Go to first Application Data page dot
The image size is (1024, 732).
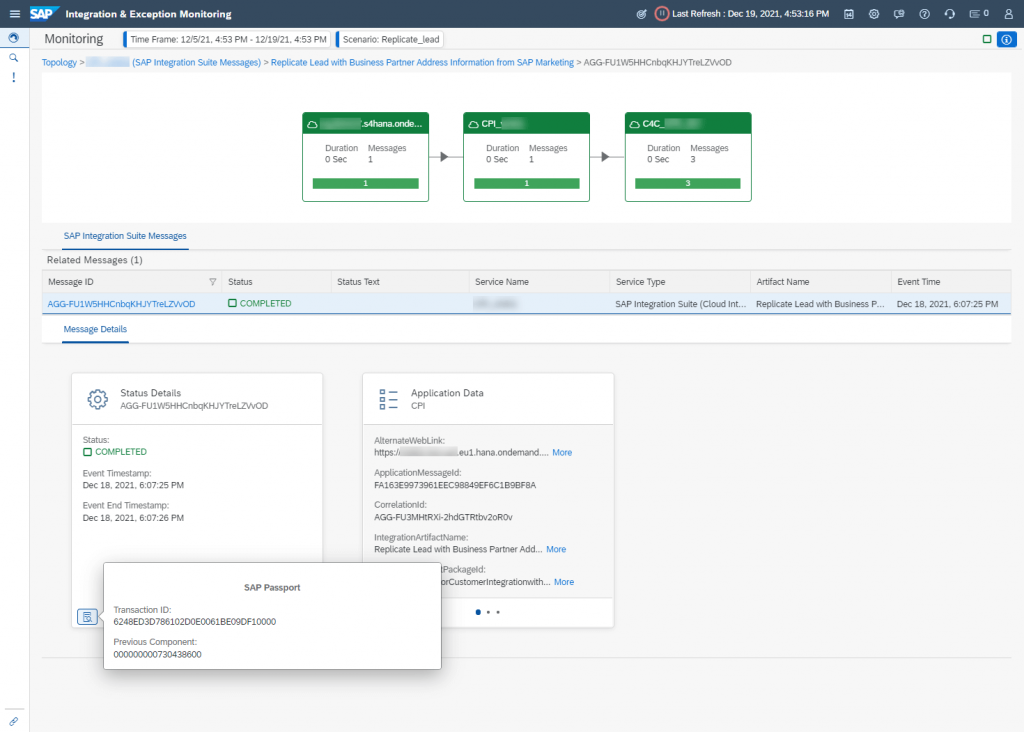click(x=478, y=613)
